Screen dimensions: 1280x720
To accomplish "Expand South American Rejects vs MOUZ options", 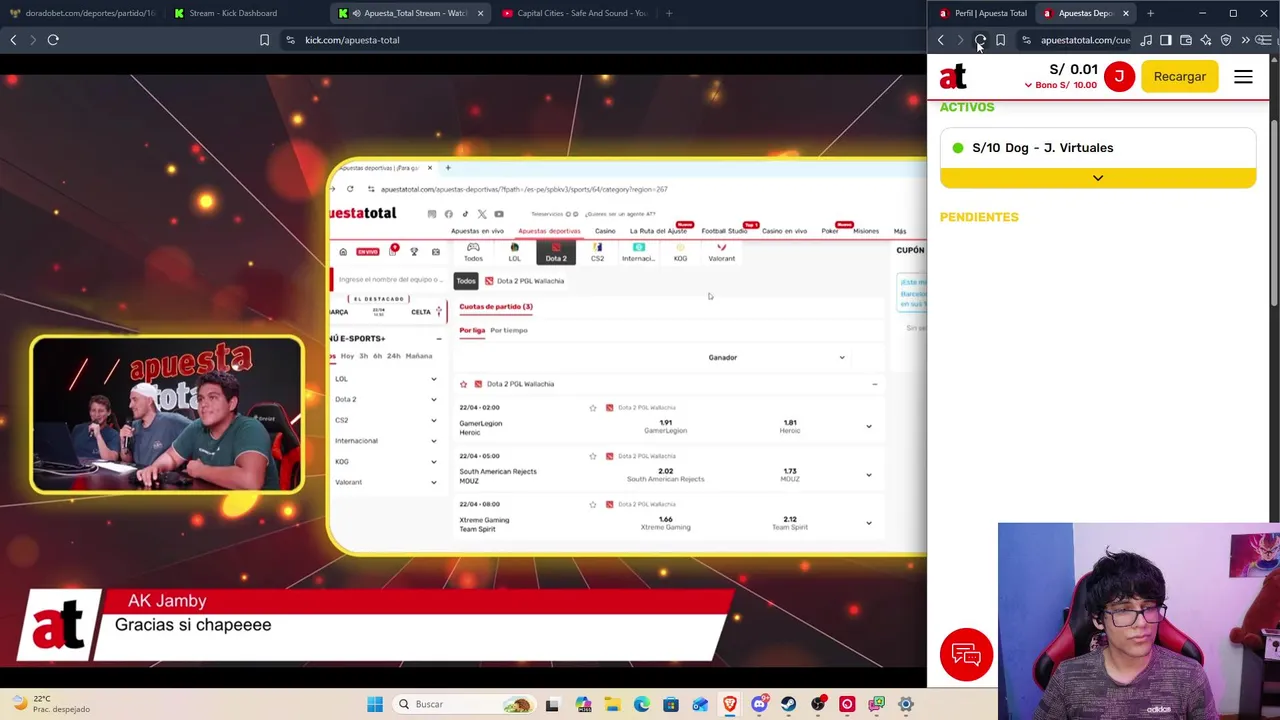I will tap(868, 475).
